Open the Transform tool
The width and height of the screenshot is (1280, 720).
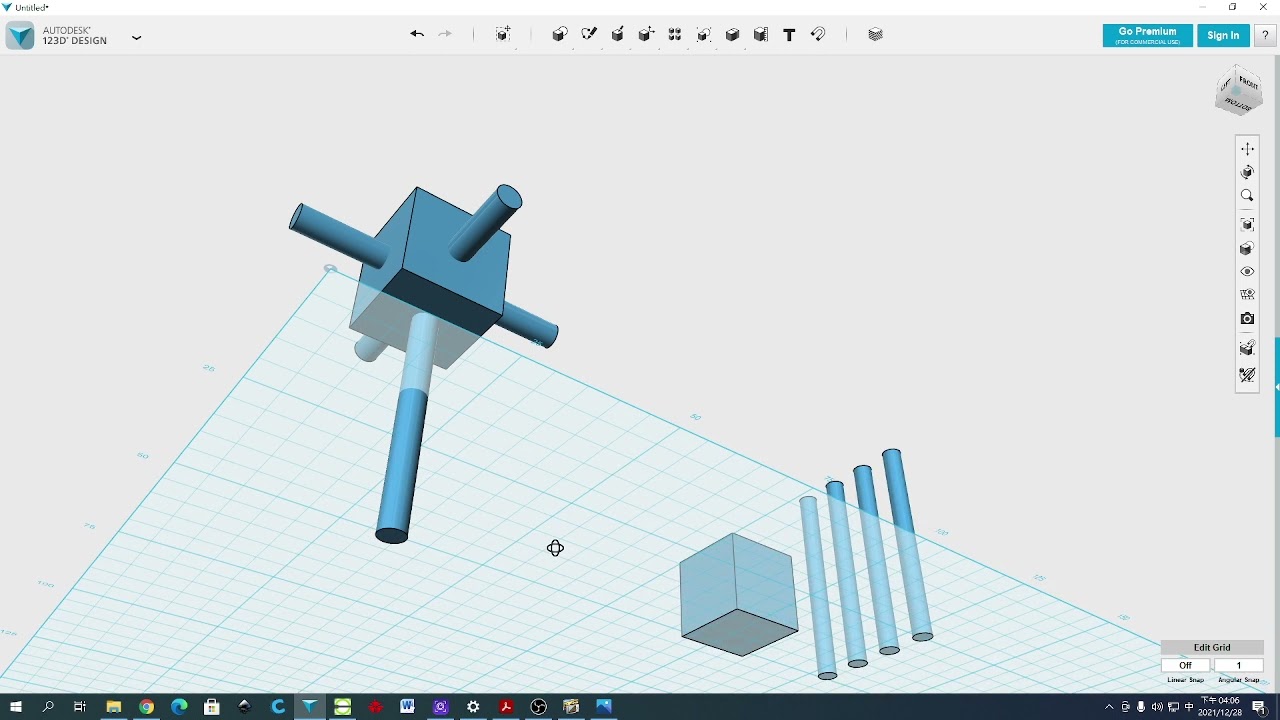point(504,35)
